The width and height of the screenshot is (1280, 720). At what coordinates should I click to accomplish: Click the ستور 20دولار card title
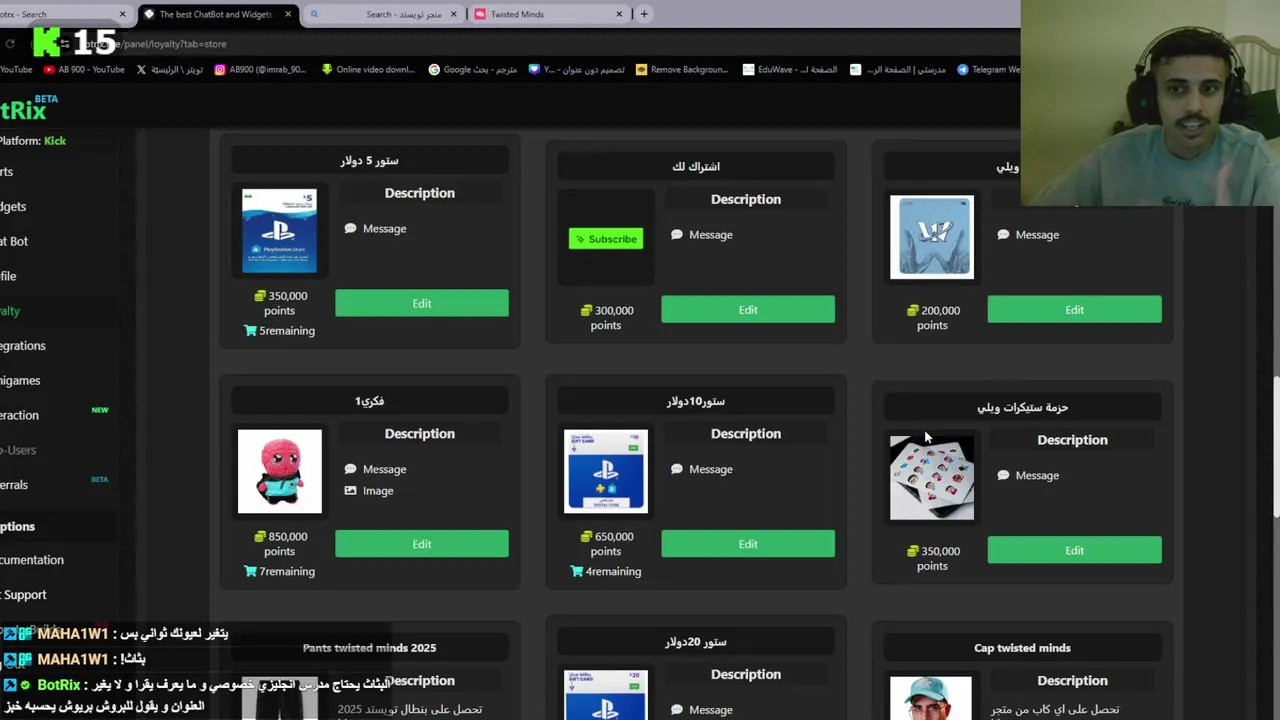pyautogui.click(x=696, y=641)
